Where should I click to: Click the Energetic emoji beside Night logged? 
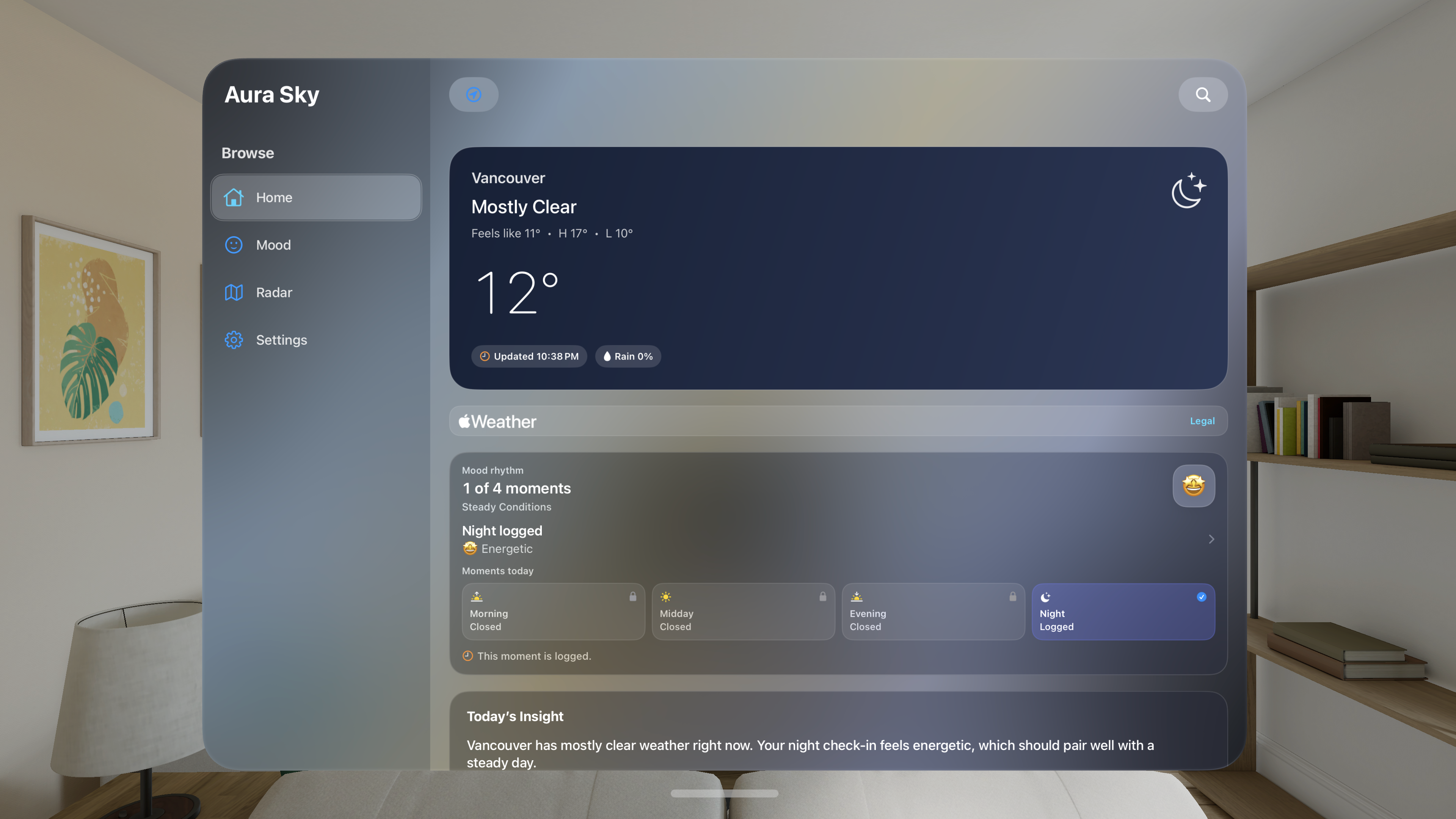click(470, 548)
